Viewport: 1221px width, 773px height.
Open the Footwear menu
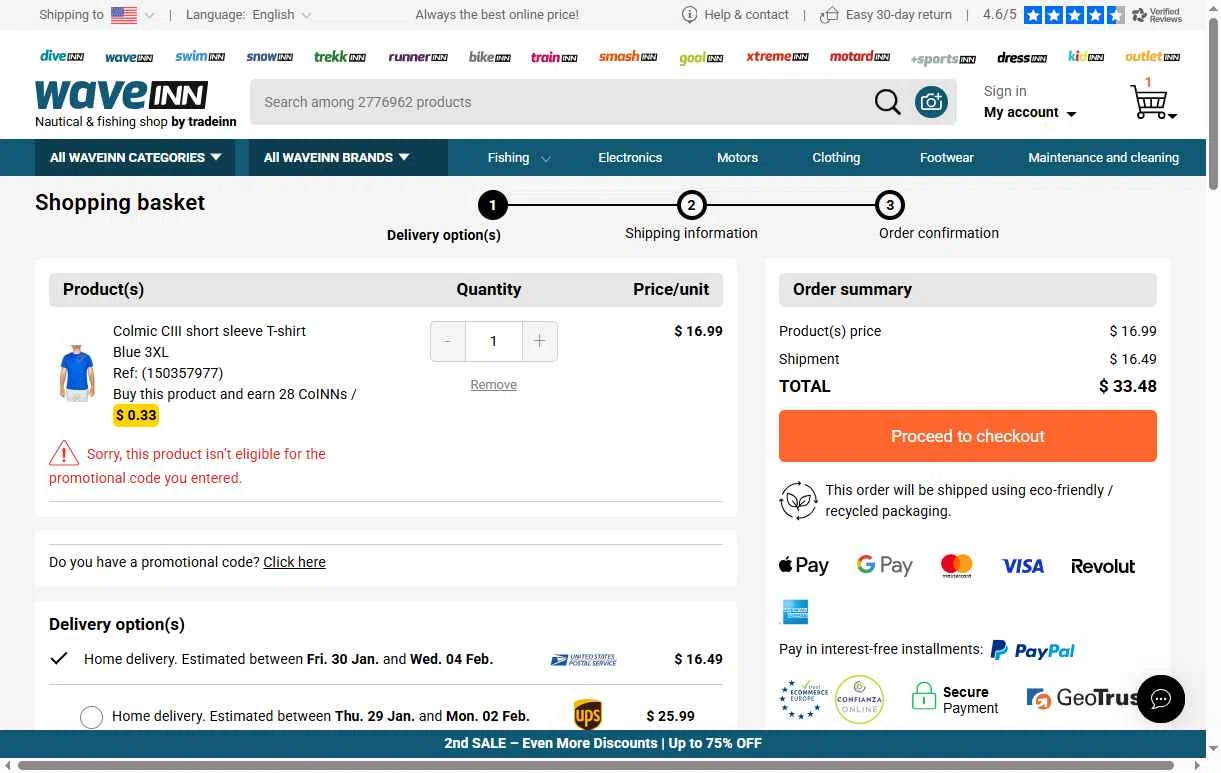click(946, 157)
